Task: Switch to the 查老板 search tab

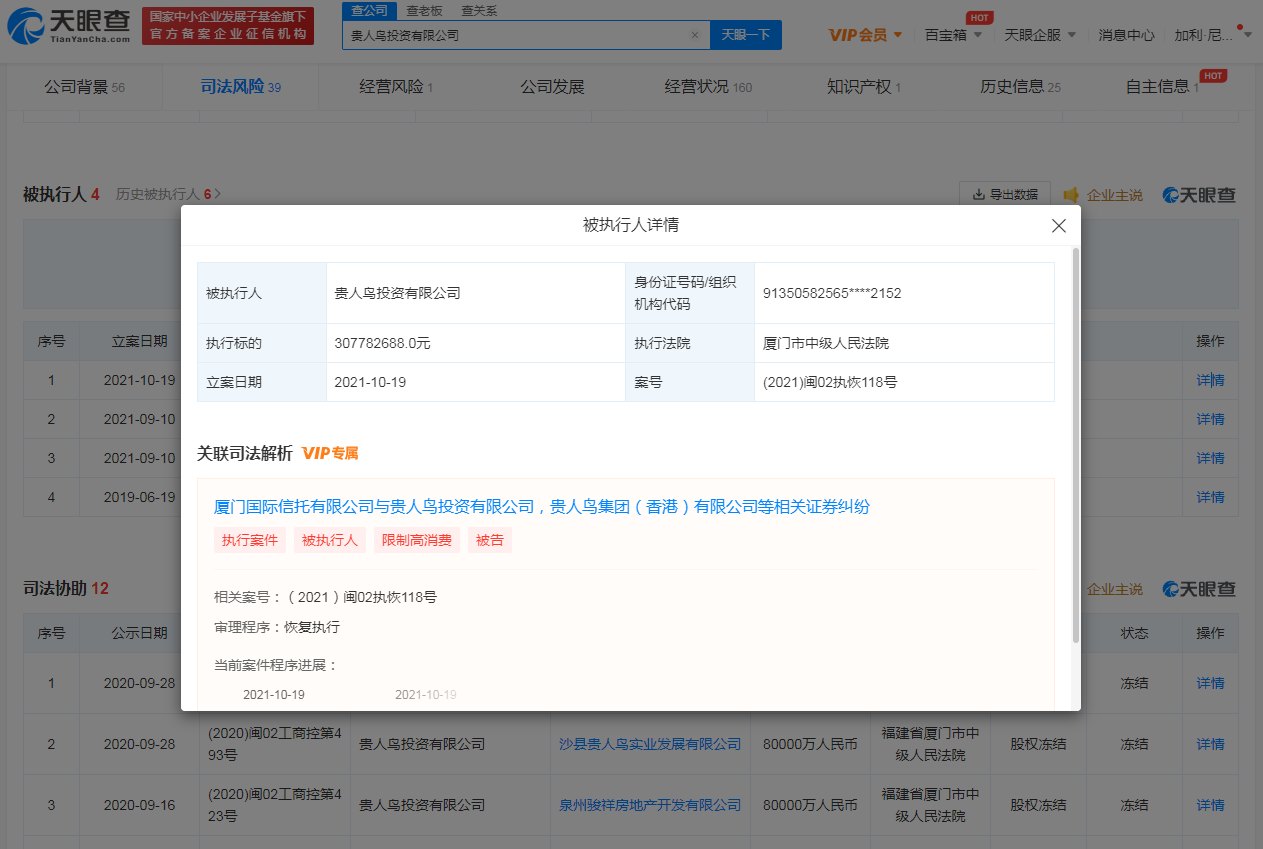Action: point(424,11)
